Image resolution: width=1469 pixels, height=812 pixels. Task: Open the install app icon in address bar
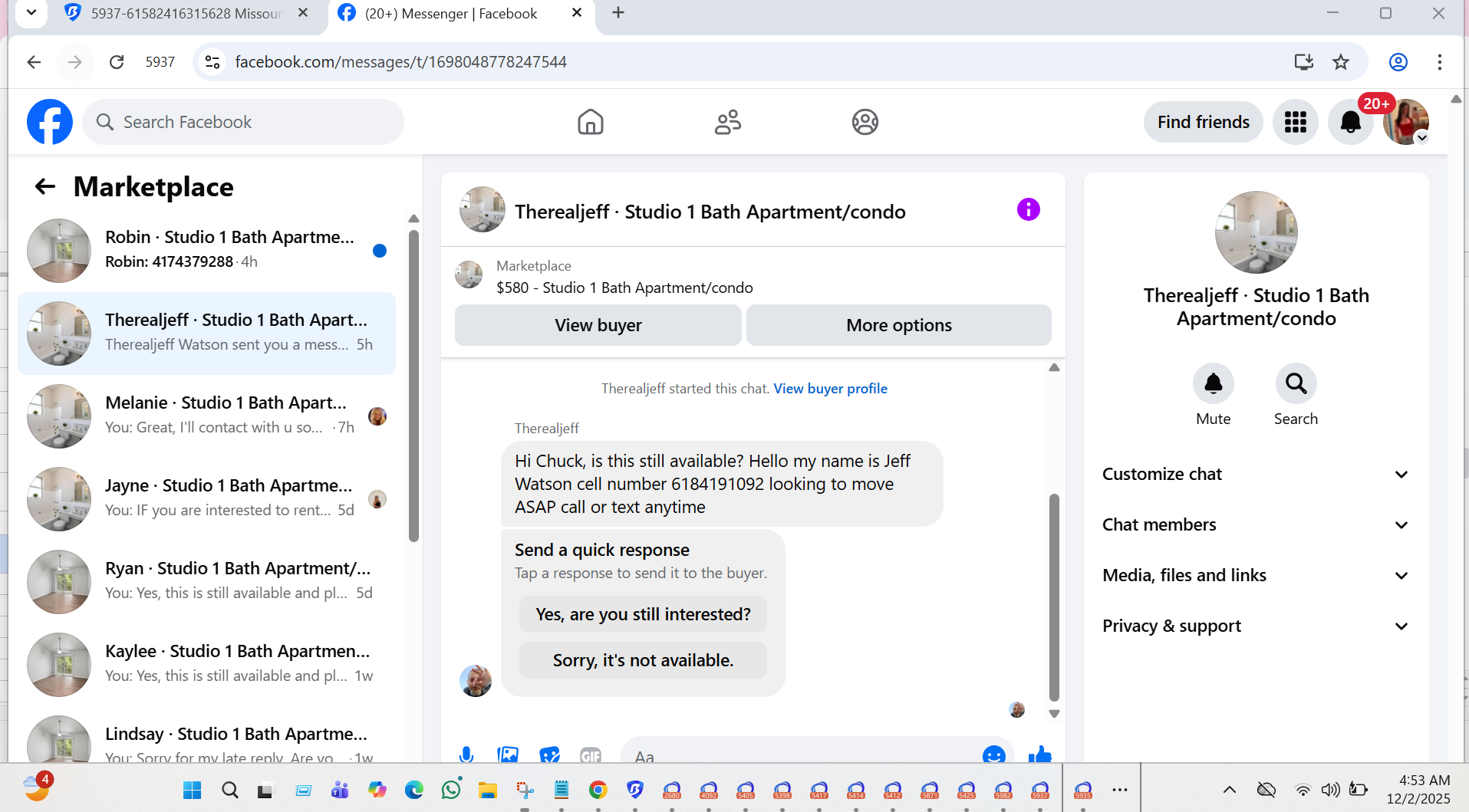[1303, 62]
